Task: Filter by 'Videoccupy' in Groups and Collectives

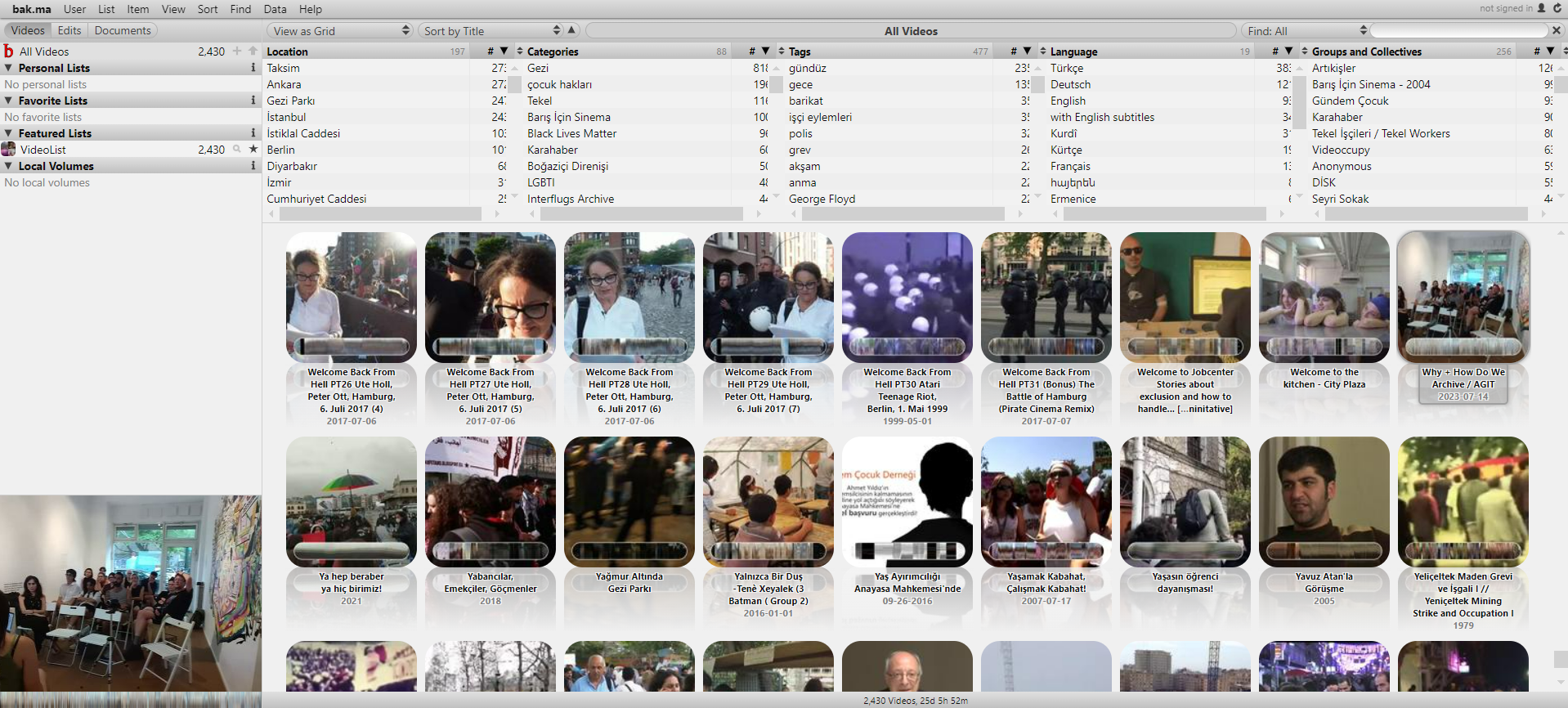Action: point(1432,150)
